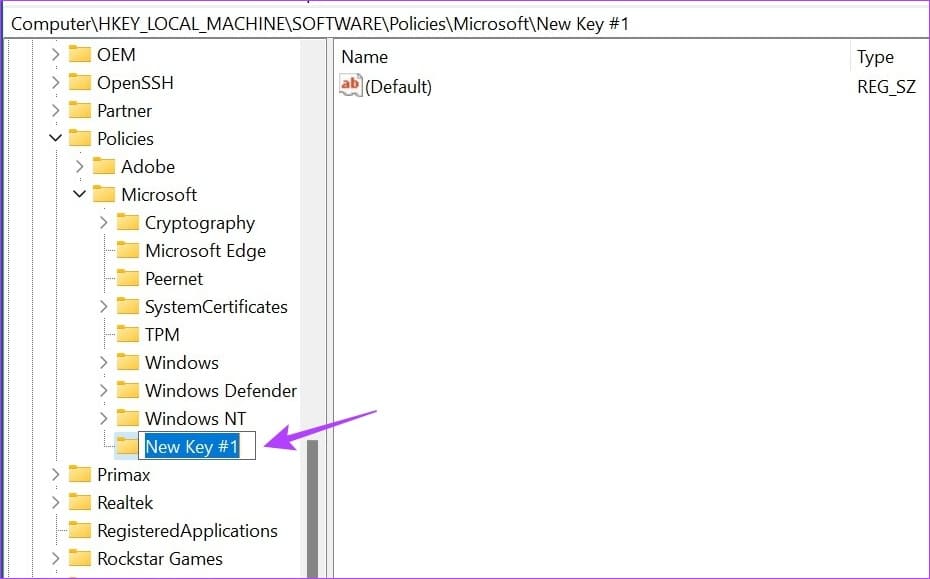Image resolution: width=930 pixels, height=579 pixels.
Task: Expand the Windows Defender key
Action: (x=103, y=390)
